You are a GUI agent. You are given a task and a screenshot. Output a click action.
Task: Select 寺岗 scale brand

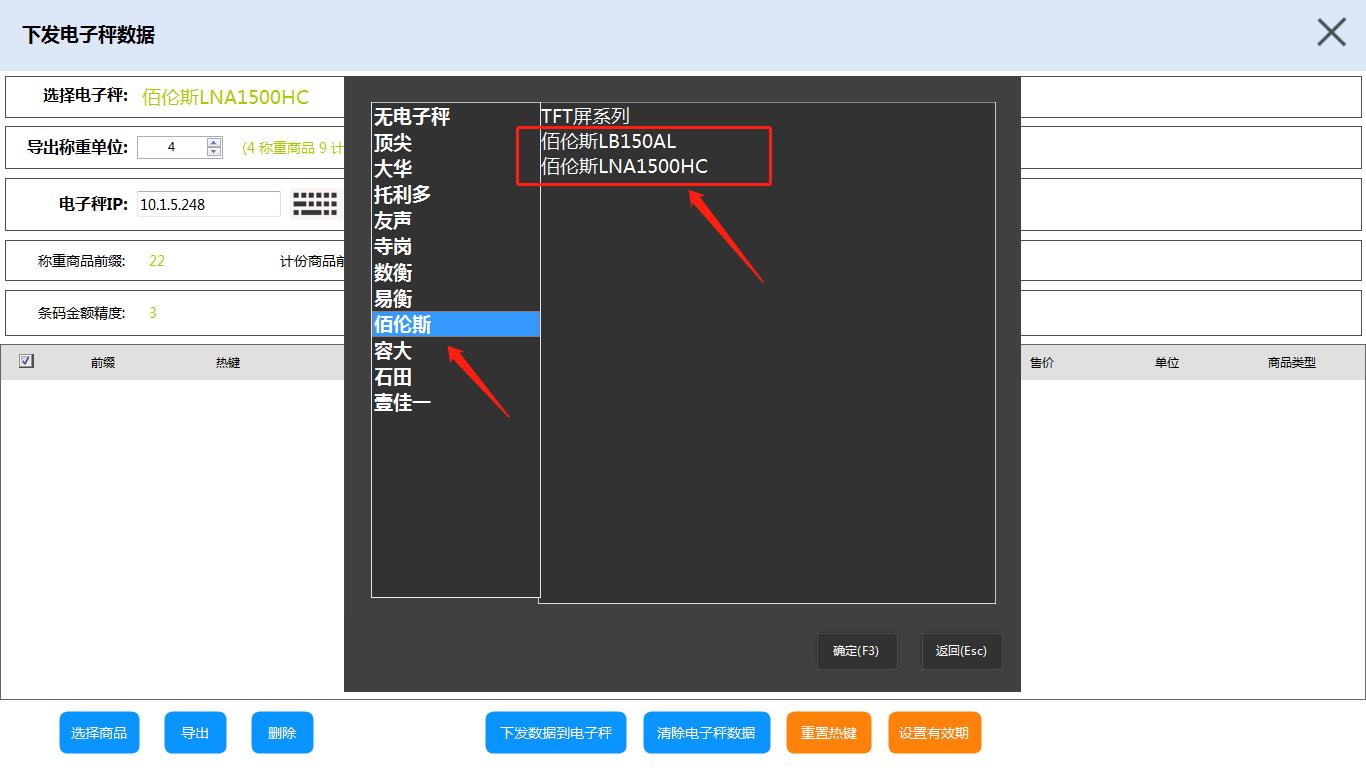455,247
